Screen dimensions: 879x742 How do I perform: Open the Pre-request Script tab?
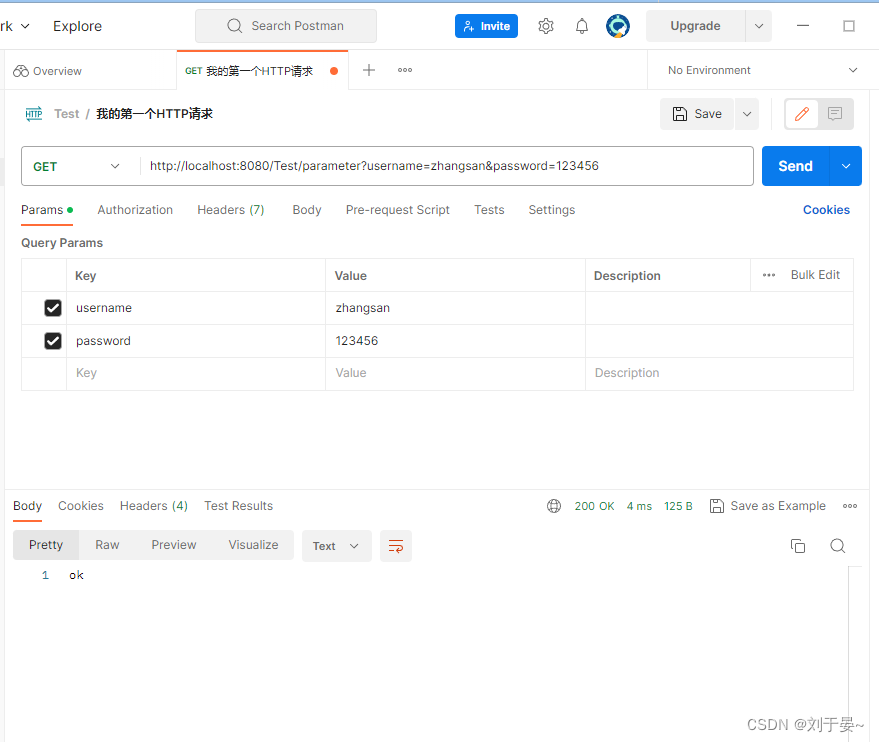click(397, 210)
